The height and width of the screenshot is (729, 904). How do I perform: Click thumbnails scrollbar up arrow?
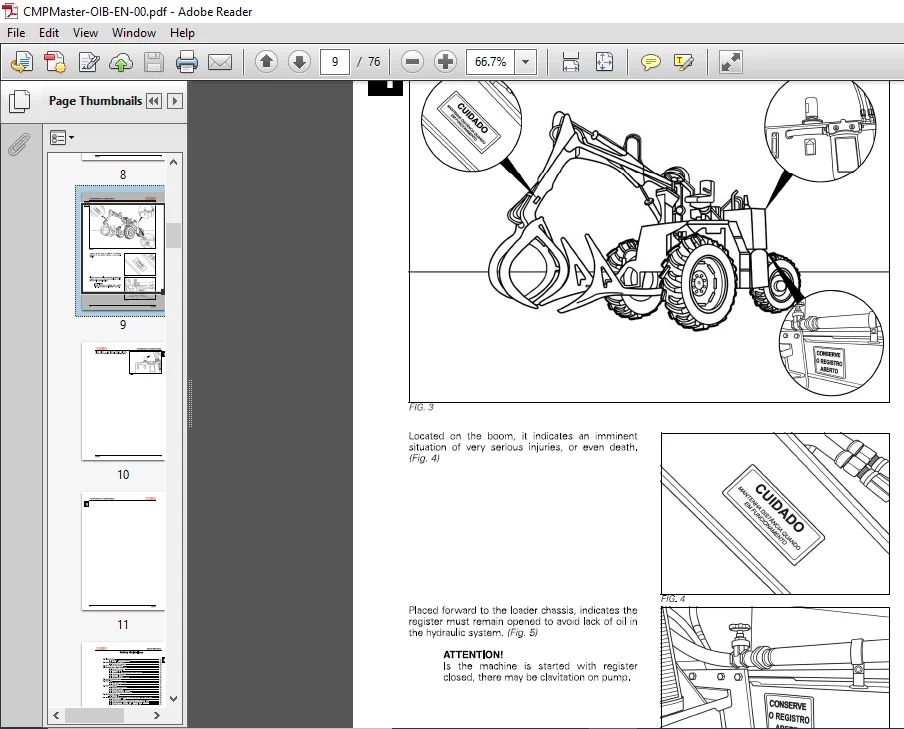[x=174, y=162]
